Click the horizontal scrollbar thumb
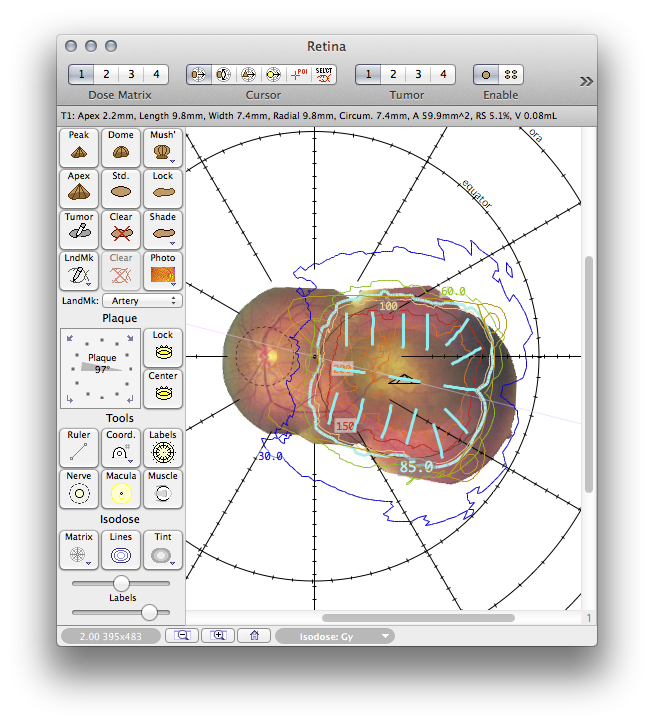This screenshot has width=654, height=725. coord(418,618)
